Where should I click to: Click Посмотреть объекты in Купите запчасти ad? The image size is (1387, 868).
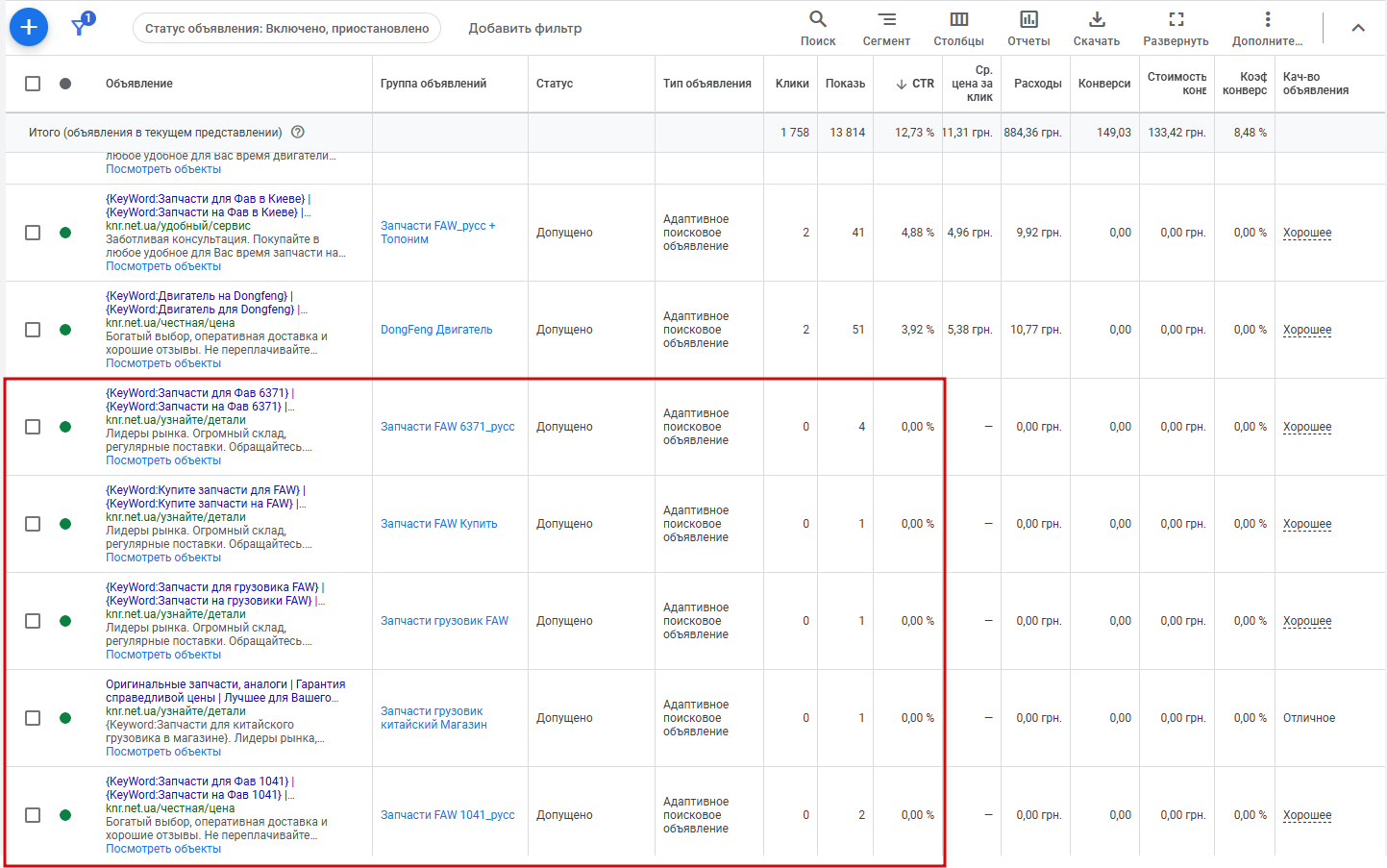click(x=163, y=558)
